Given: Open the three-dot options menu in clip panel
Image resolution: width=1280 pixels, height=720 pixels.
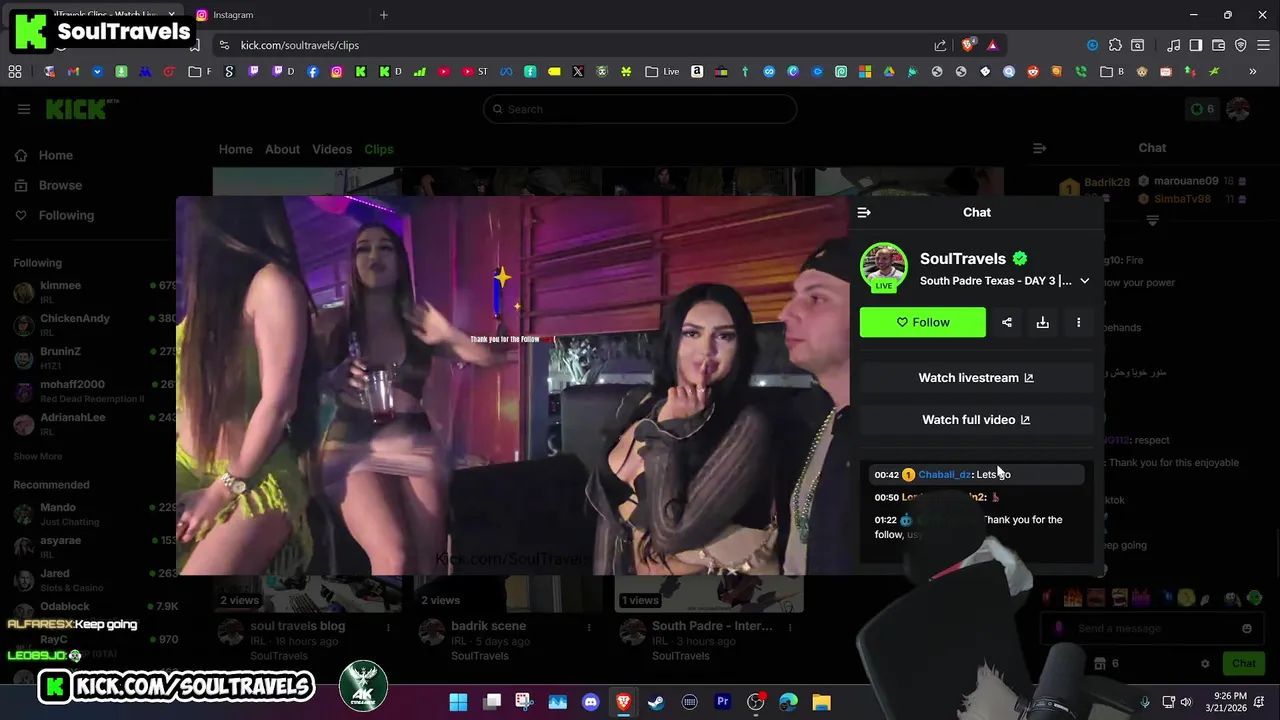Looking at the screenshot, I should (x=1078, y=322).
